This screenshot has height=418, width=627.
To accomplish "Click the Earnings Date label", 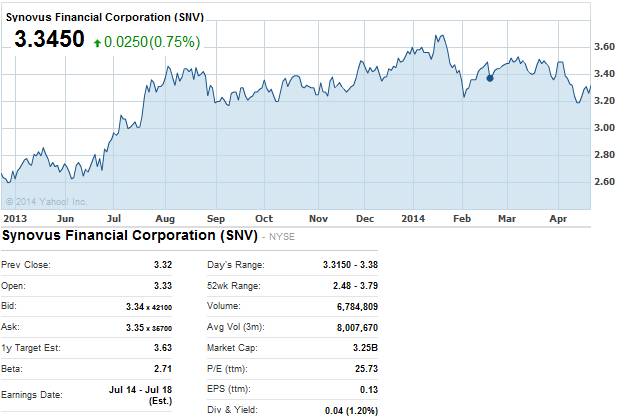I will [x=32, y=395].
